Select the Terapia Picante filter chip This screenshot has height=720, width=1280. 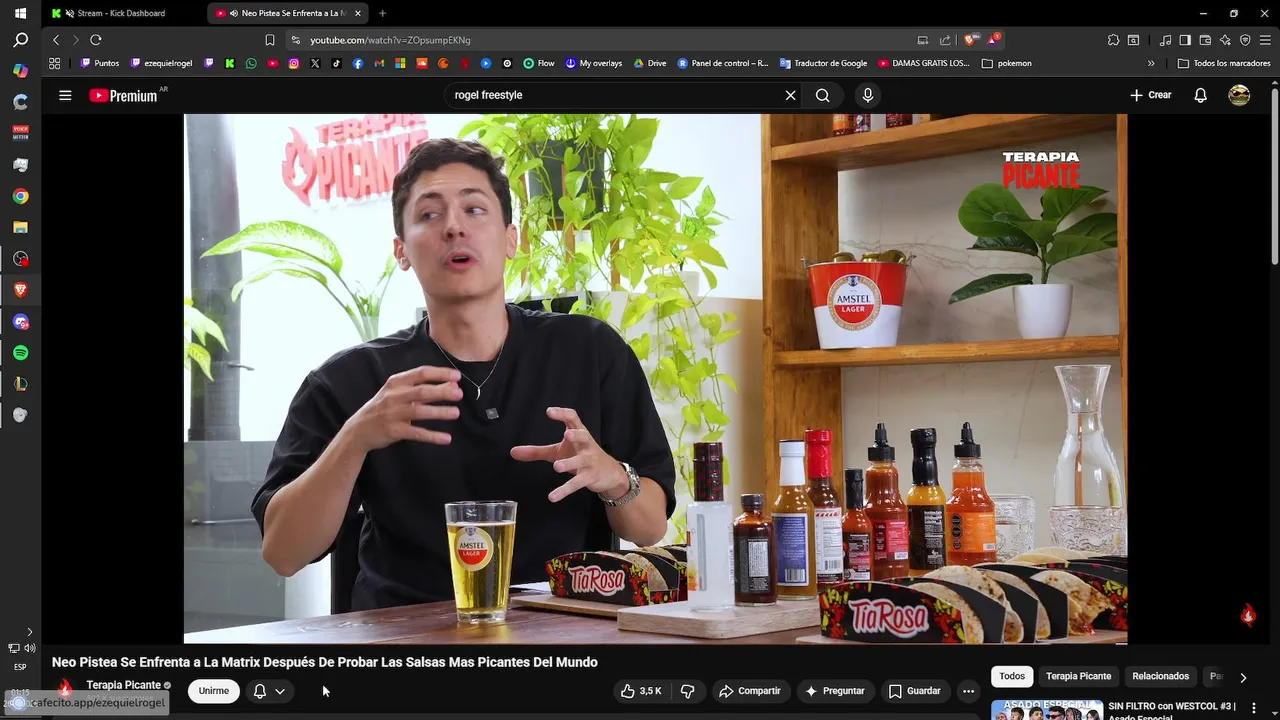pos(1078,676)
